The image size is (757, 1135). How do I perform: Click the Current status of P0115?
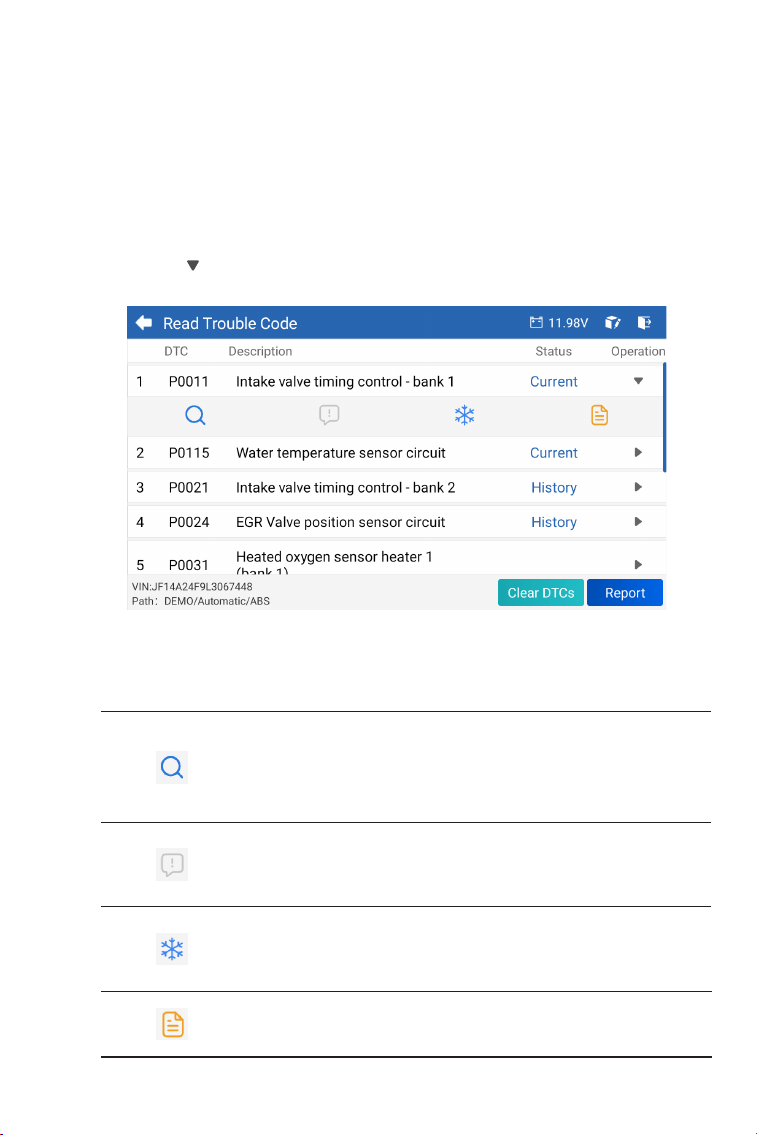[554, 453]
